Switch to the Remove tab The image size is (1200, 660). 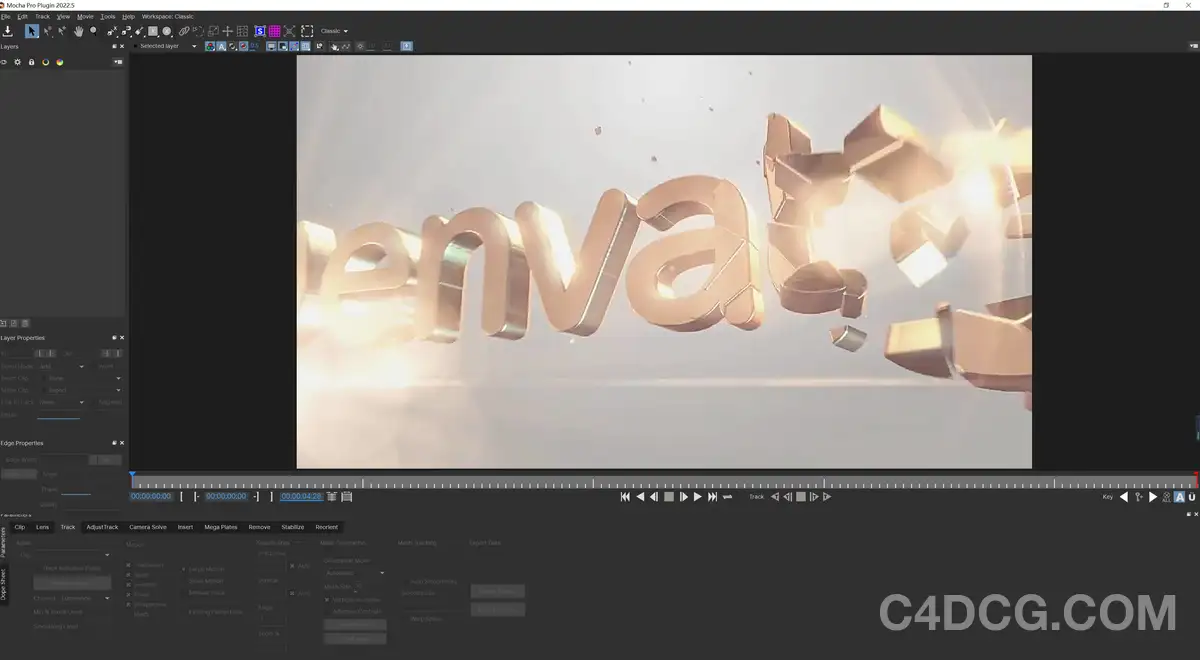[x=259, y=527]
